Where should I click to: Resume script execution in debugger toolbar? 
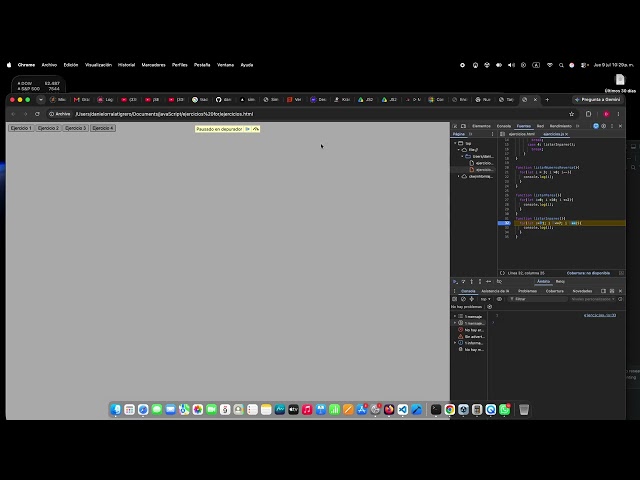(x=455, y=282)
